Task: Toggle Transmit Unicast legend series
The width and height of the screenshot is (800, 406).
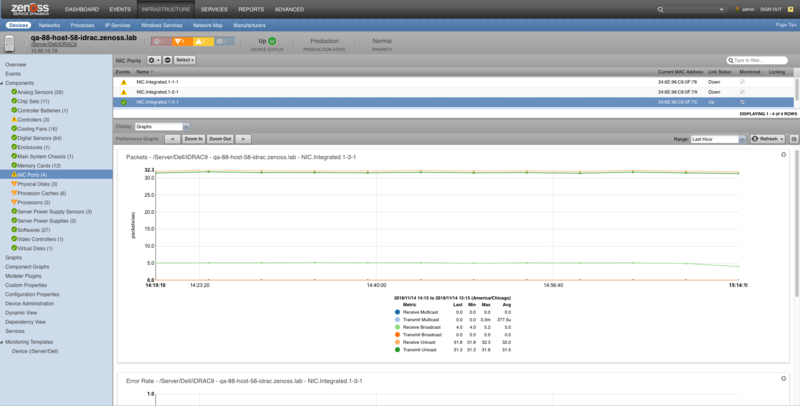Action: [397, 350]
